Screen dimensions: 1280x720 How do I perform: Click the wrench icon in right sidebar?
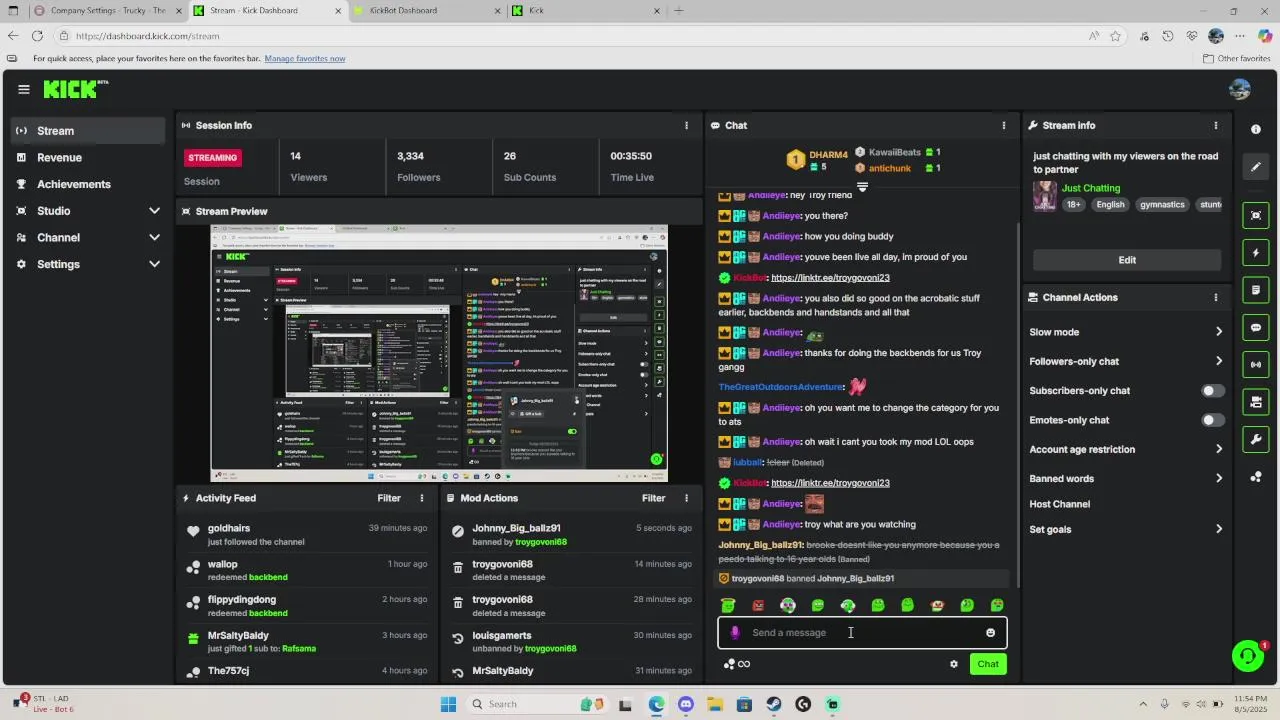click(x=1256, y=439)
